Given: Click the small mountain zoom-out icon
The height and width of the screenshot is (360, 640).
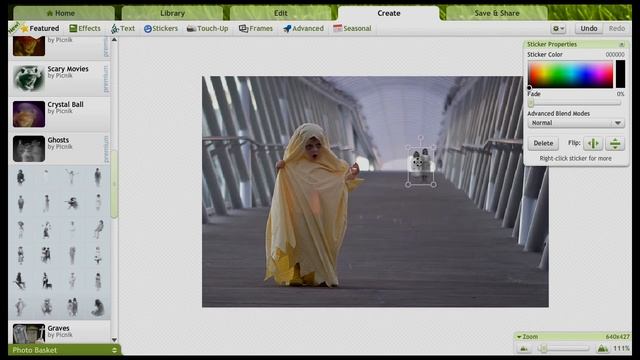Looking at the screenshot, I should point(524,348).
